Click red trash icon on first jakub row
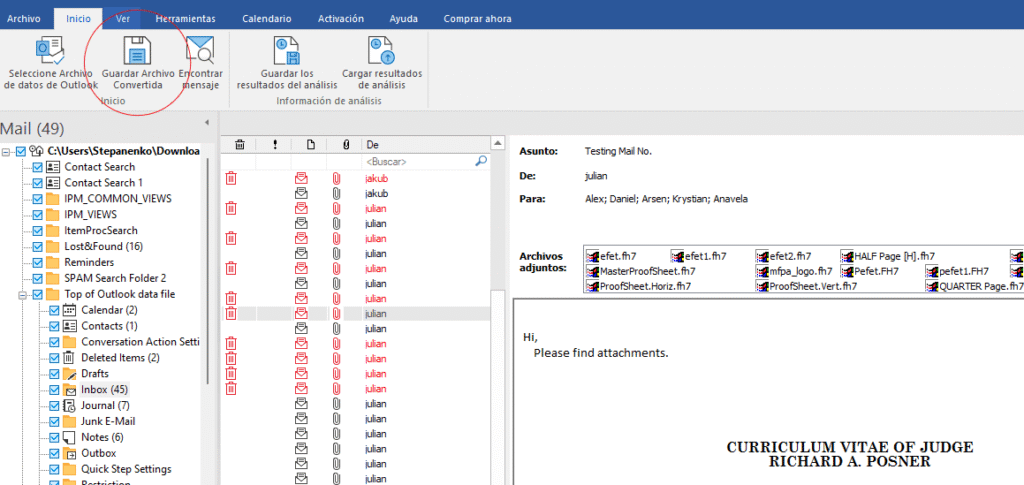1024x485 pixels. tap(231, 178)
